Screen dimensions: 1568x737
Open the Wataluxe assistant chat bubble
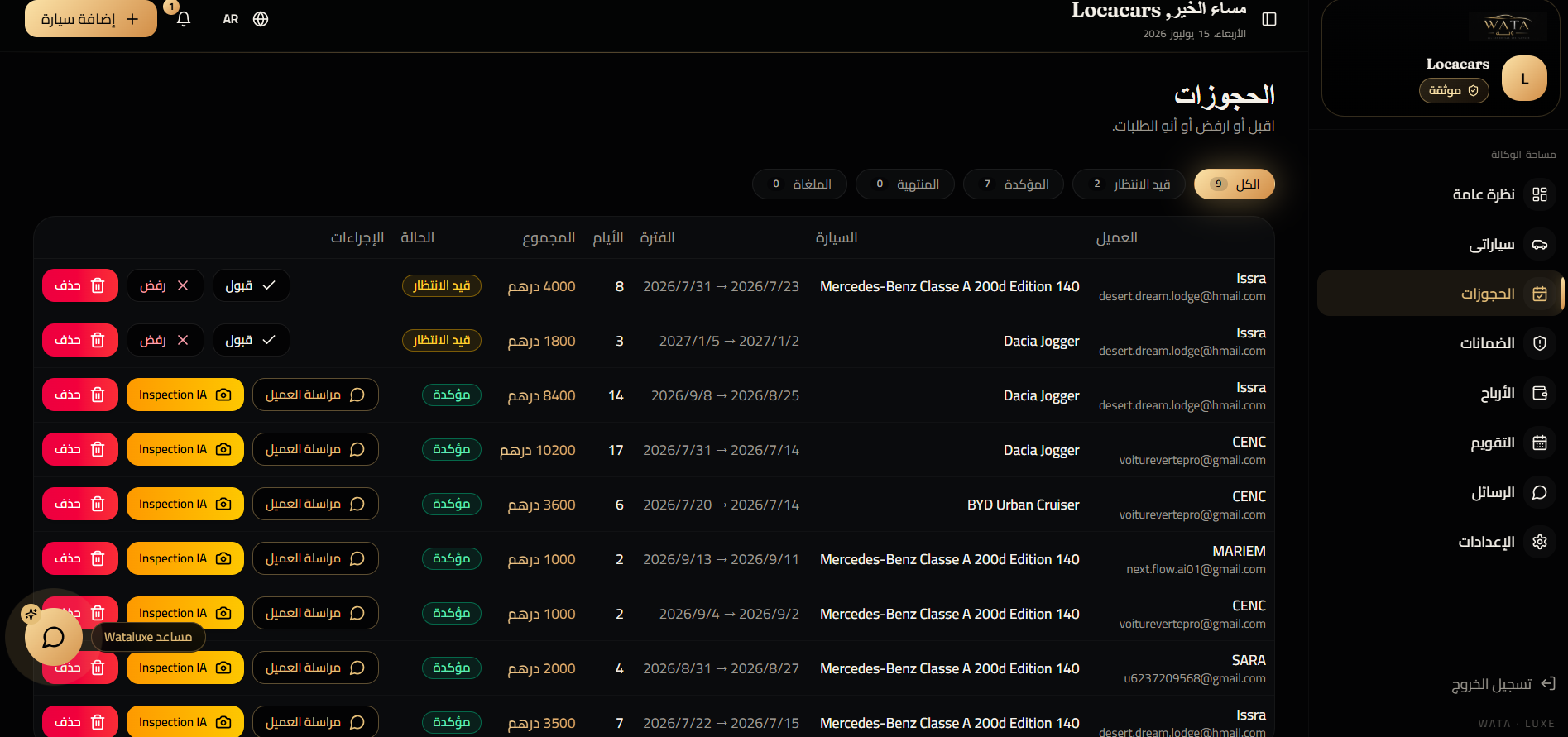click(54, 637)
